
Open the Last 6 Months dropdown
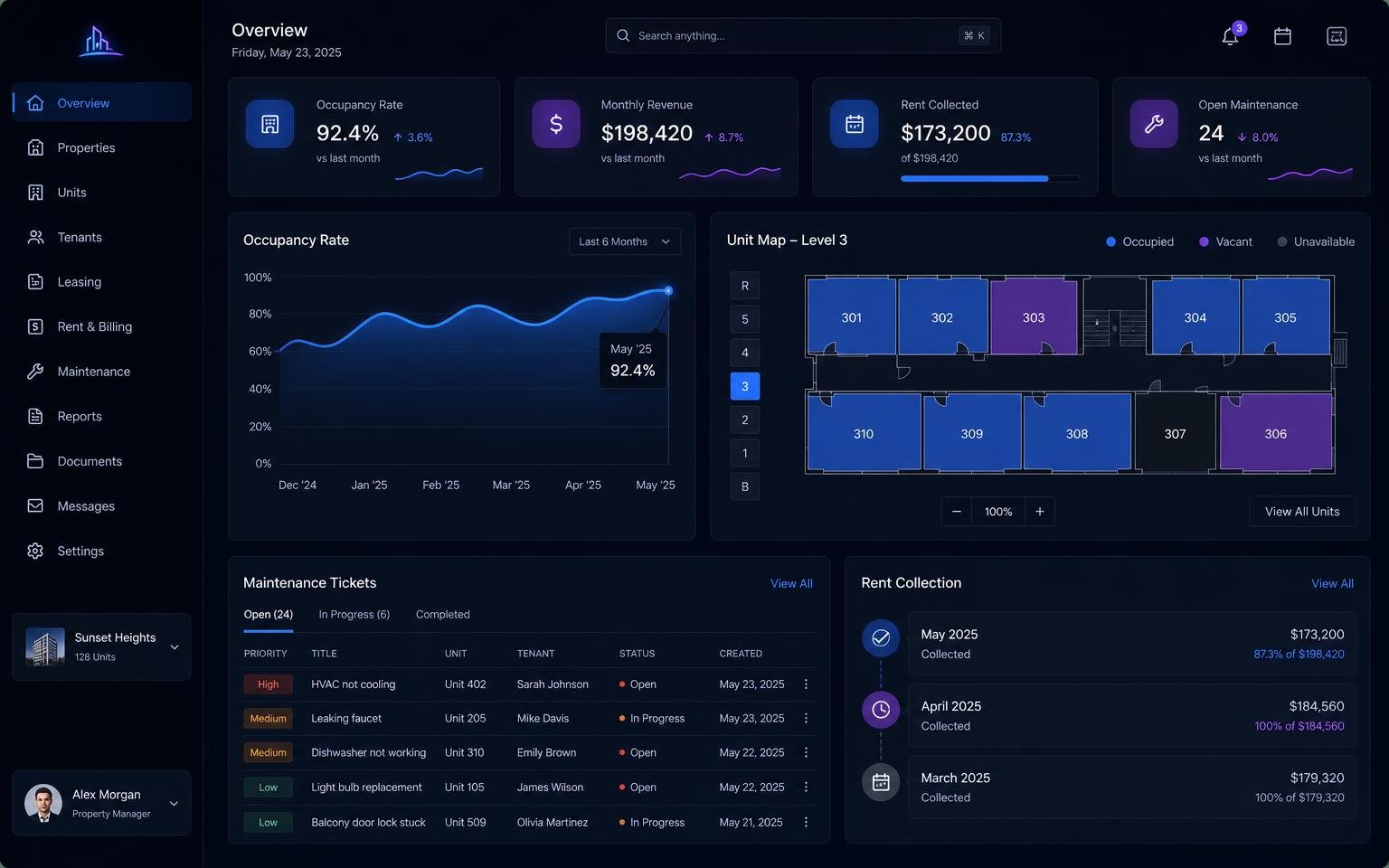pos(625,241)
